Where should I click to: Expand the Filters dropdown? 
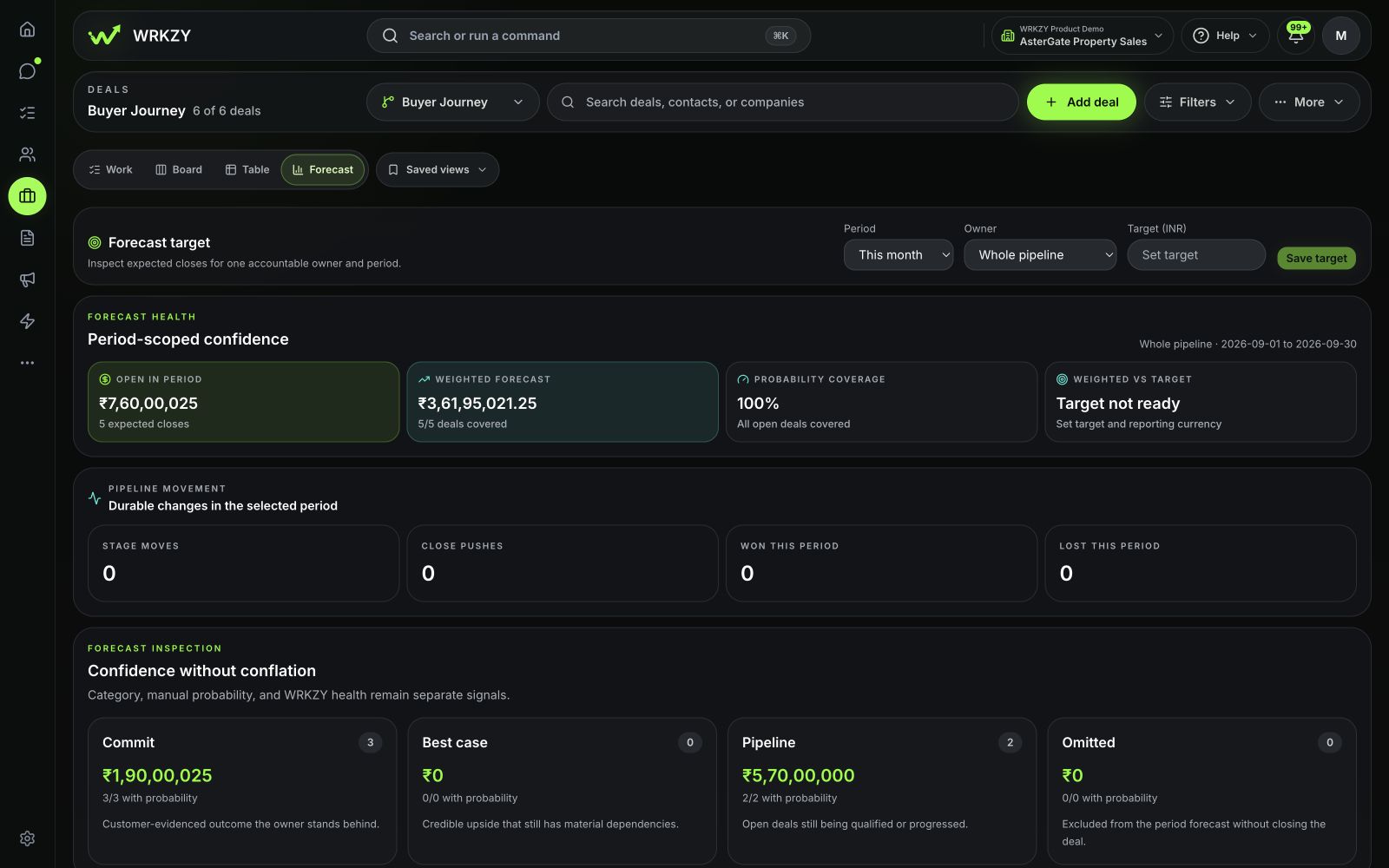click(x=1198, y=102)
